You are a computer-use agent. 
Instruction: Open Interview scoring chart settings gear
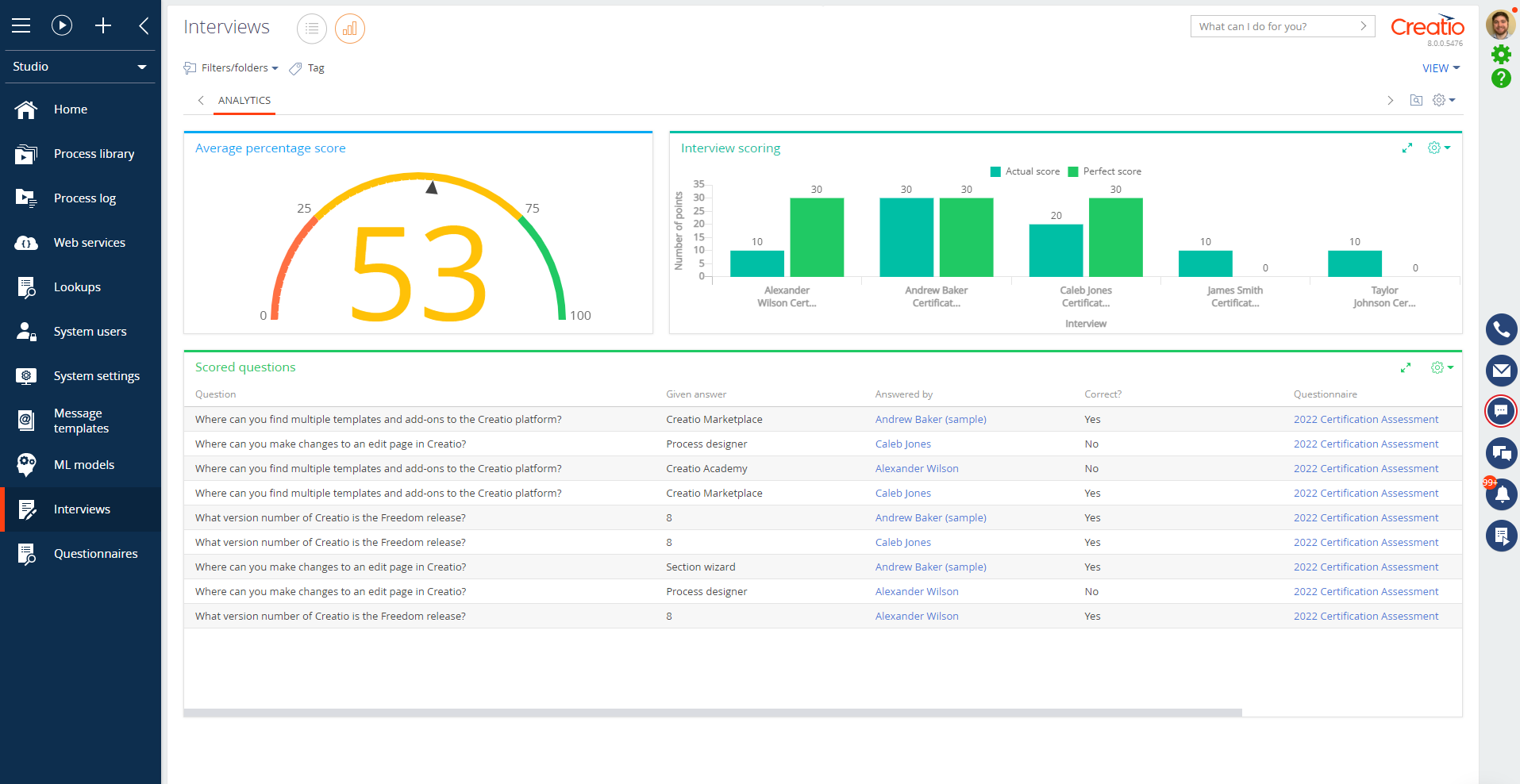1439,148
